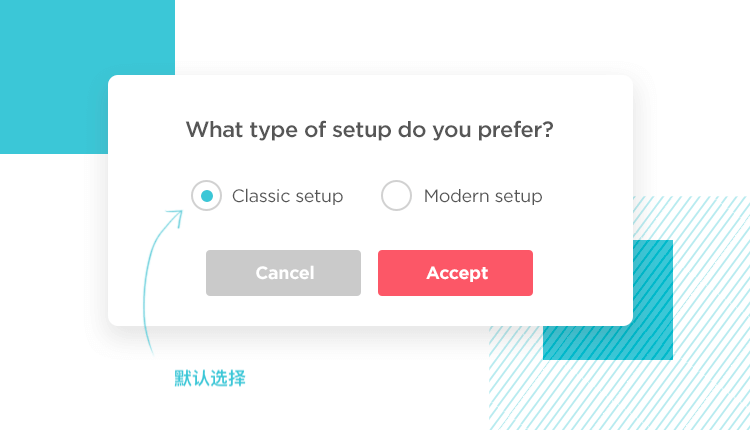Confirm the choice with the red Accept button
750x430 pixels.
pos(455,273)
